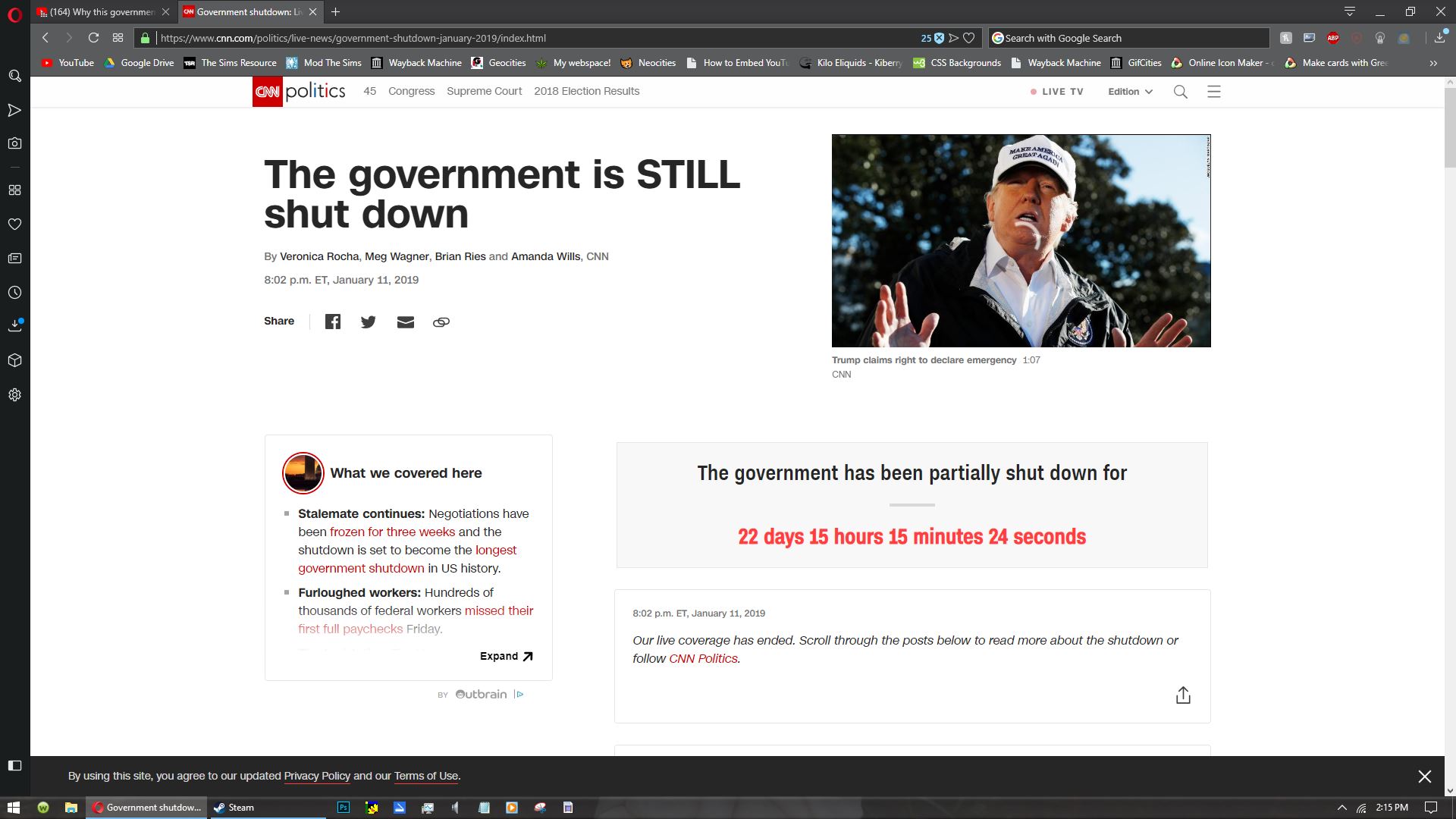Open the CNN site search magnifier
Image resolution: width=1456 pixels, height=819 pixels.
point(1181,92)
